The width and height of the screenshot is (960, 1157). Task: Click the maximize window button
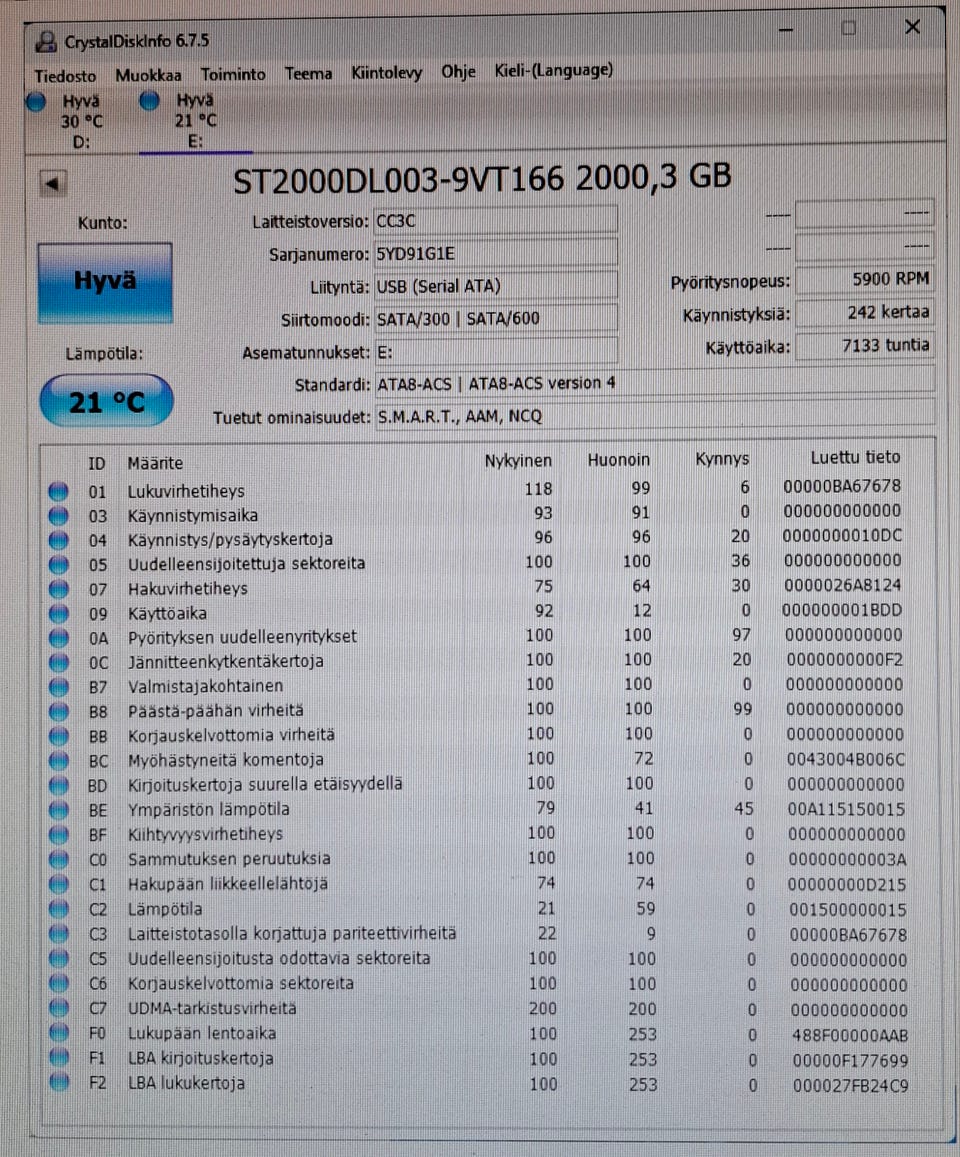pos(849,28)
